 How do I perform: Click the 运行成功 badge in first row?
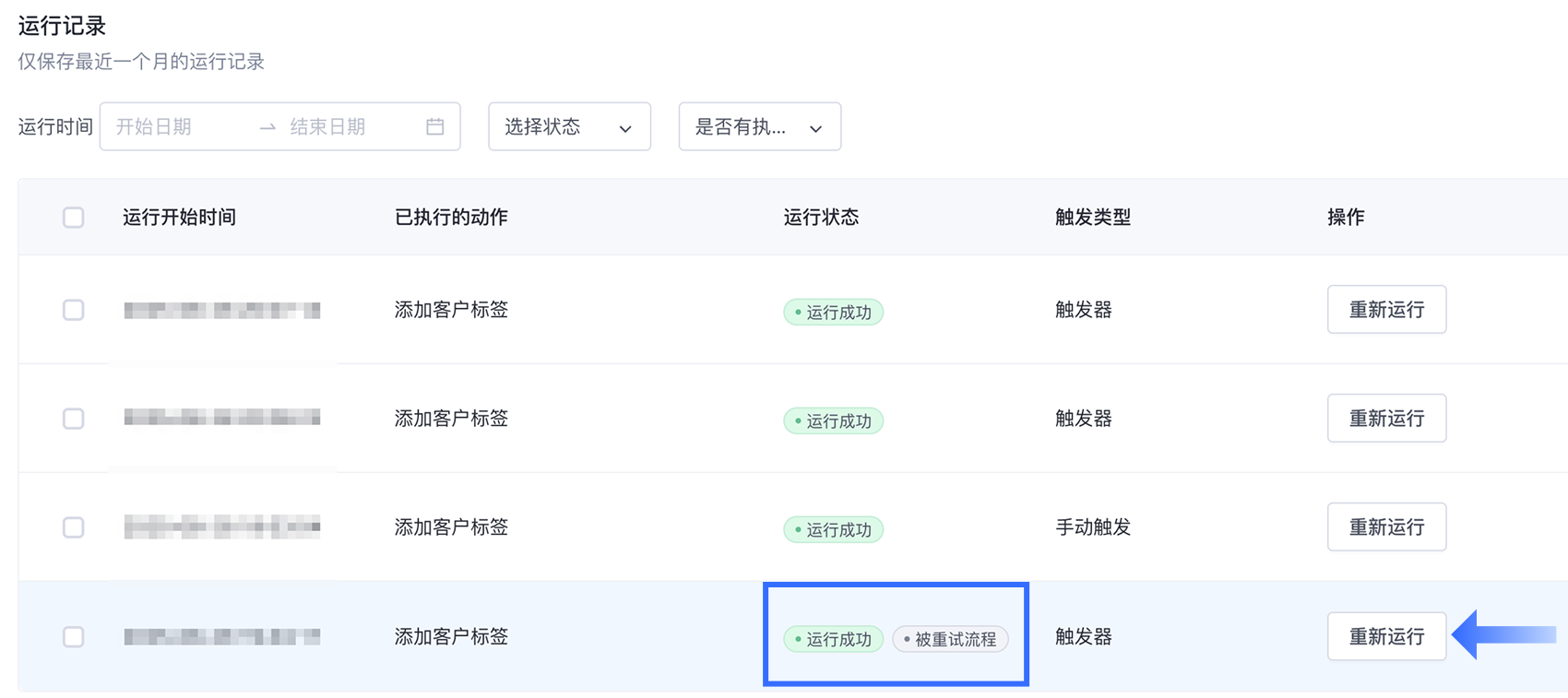(834, 313)
